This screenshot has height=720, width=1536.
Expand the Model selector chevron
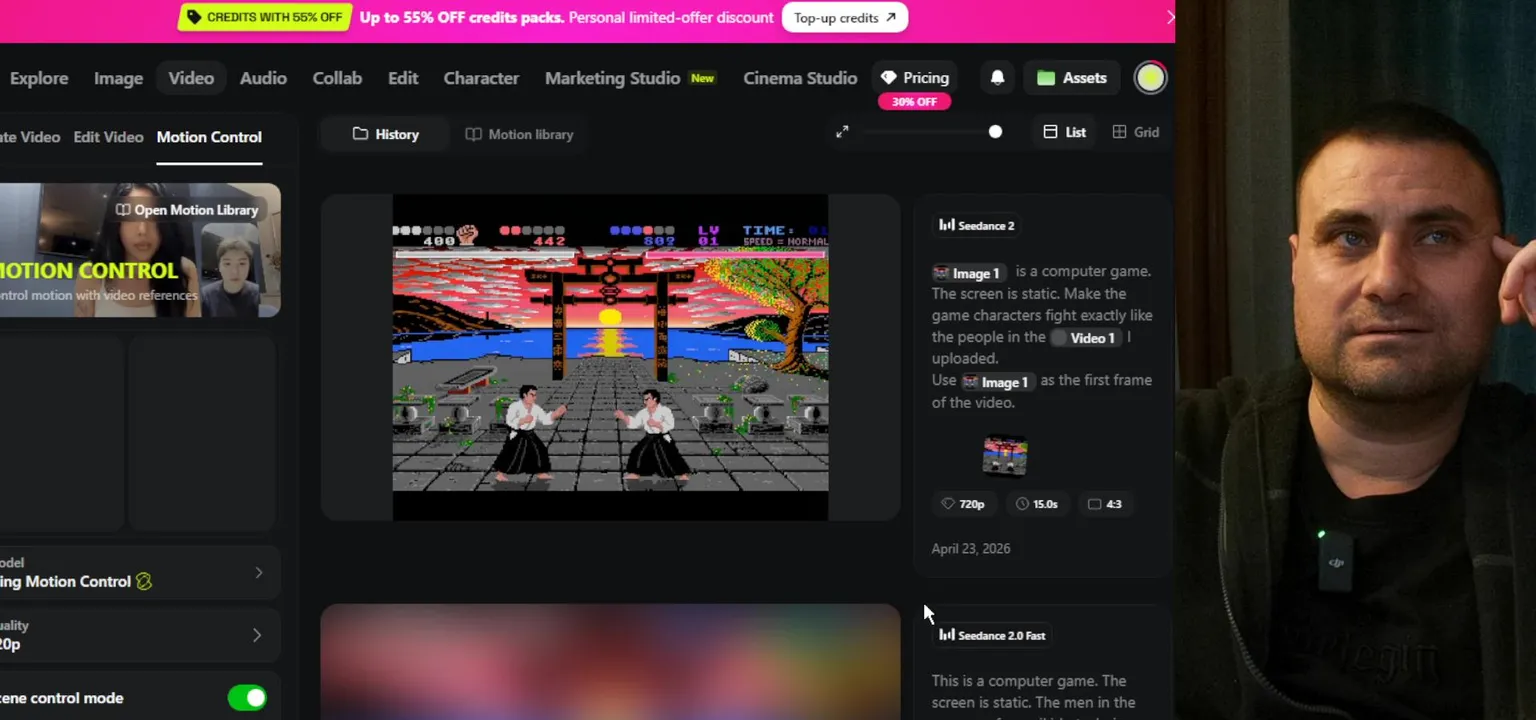click(x=258, y=573)
